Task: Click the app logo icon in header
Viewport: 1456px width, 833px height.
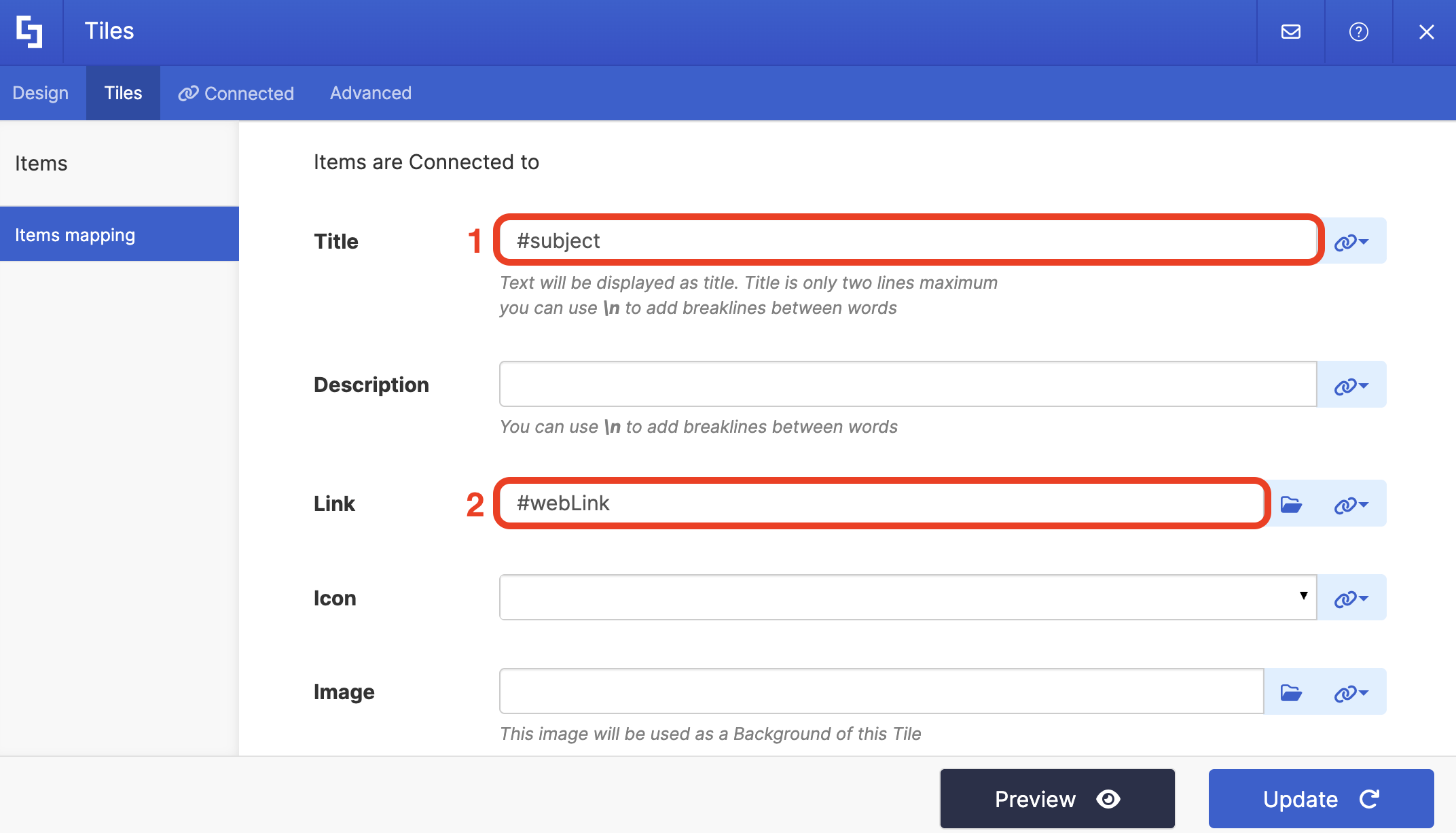Action: click(30, 31)
